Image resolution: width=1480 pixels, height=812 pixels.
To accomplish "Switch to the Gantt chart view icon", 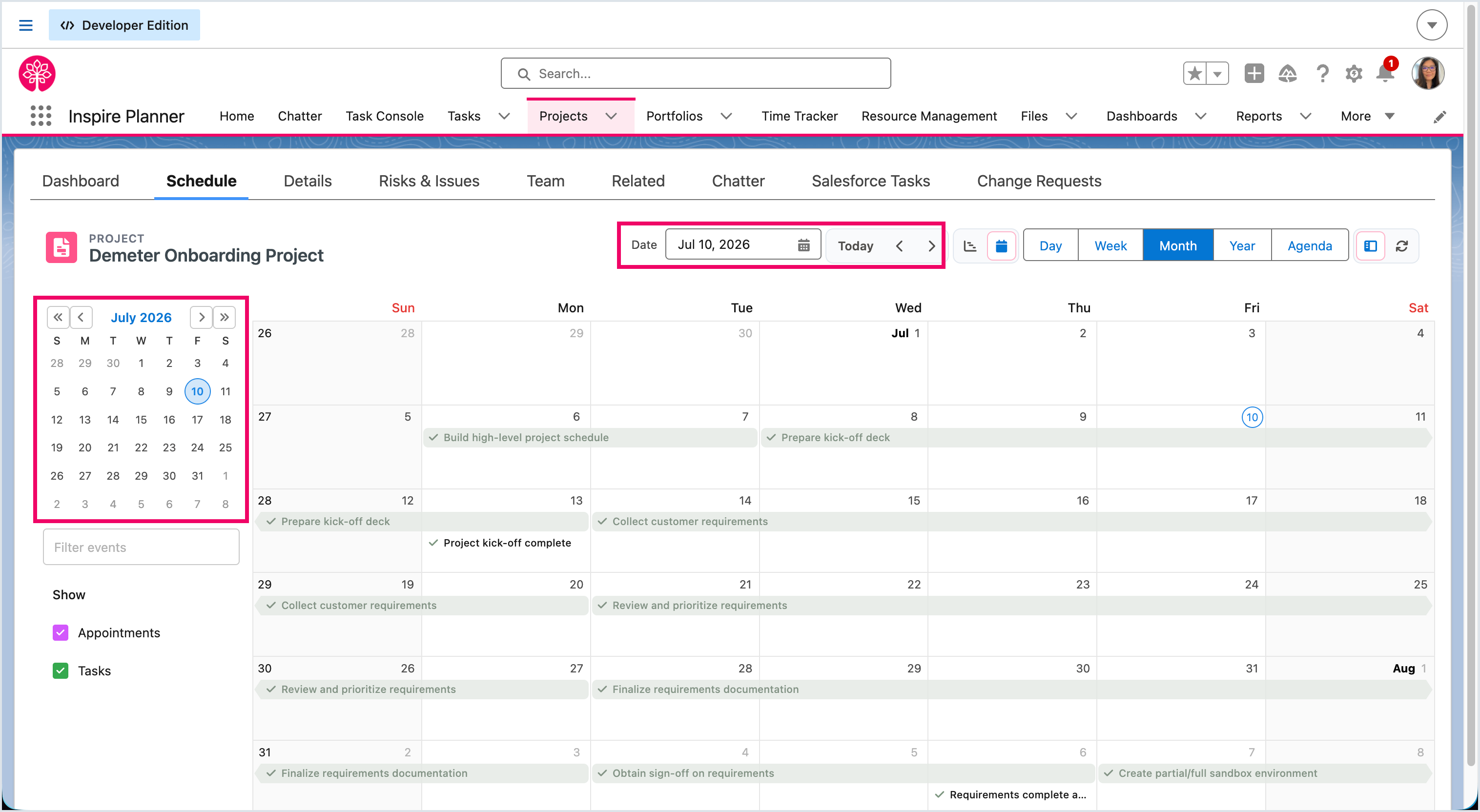I will 970,246.
